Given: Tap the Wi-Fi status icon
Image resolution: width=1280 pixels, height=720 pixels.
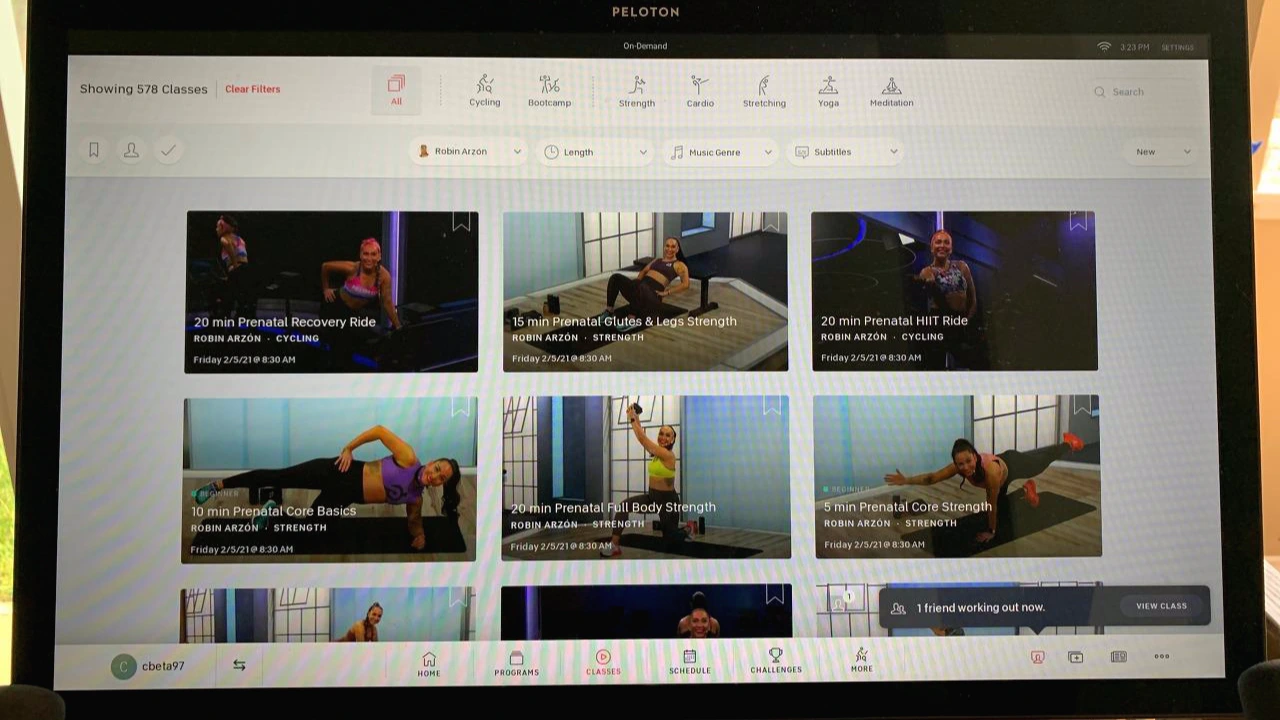Looking at the screenshot, I should point(1104,46).
